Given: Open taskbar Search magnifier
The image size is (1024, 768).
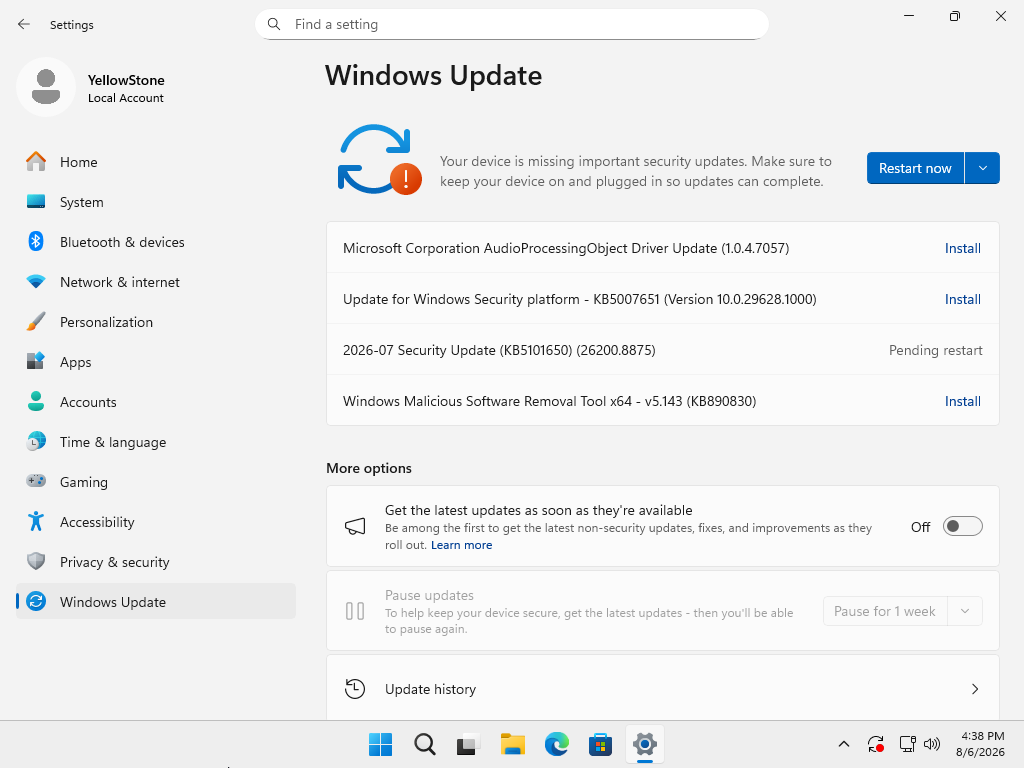Looking at the screenshot, I should 424,744.
